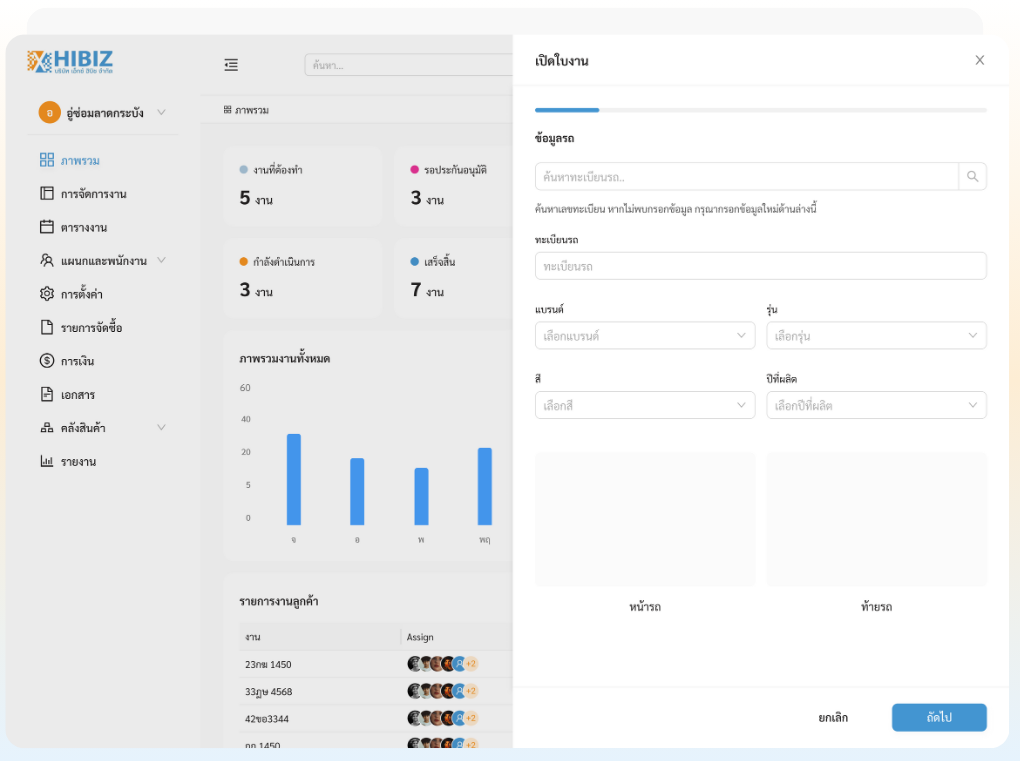Click the ยกเลิก cancel button
The width and height of the screenshot is (1020, 761).
[832, 718]
